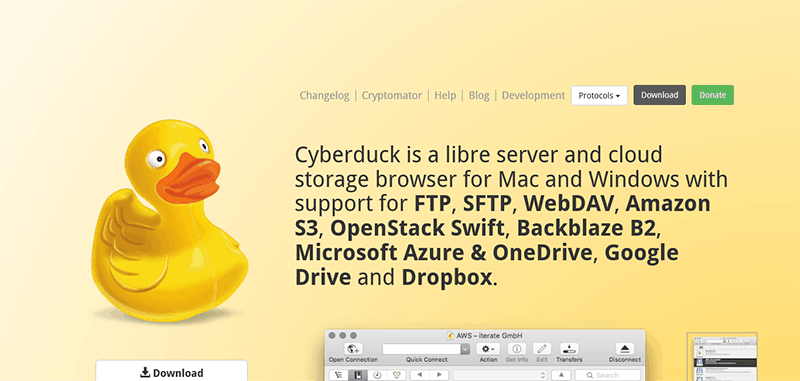The image size is (800, 381).
Task: Expand the Protocols dropdown
Action: coord(599,95)
